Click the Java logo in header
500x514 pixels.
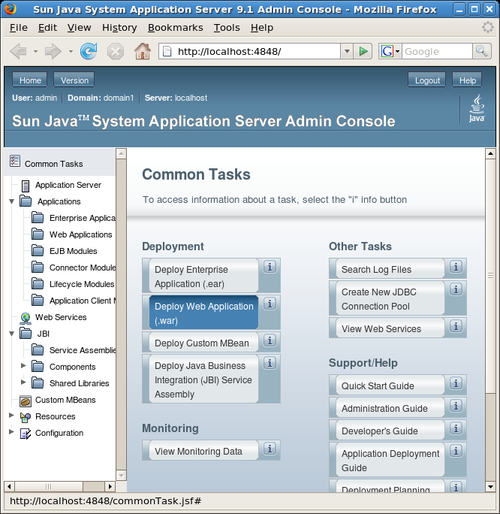pos(477,108)
